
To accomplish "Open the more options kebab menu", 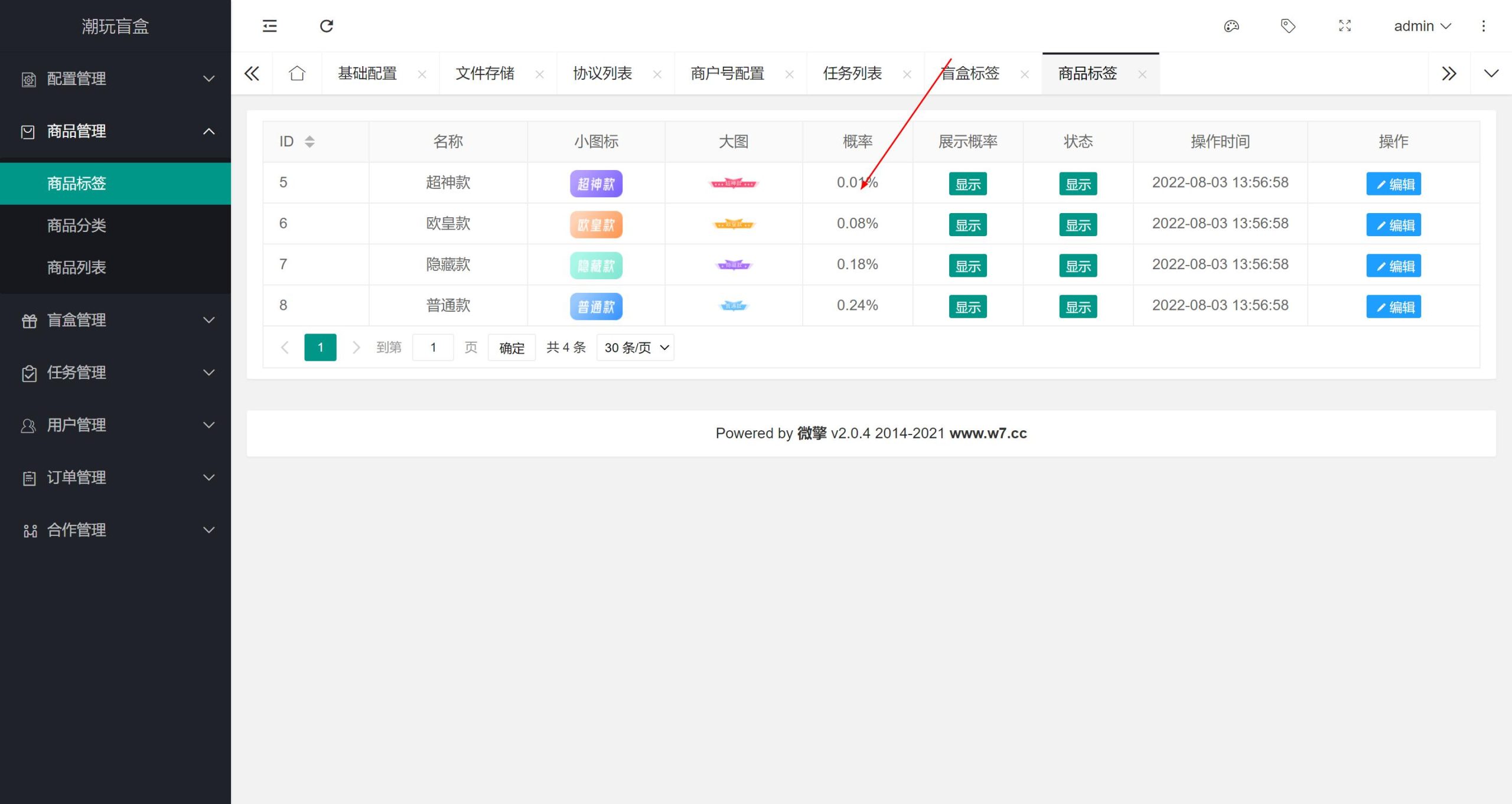I will [x=1484, y=26].
